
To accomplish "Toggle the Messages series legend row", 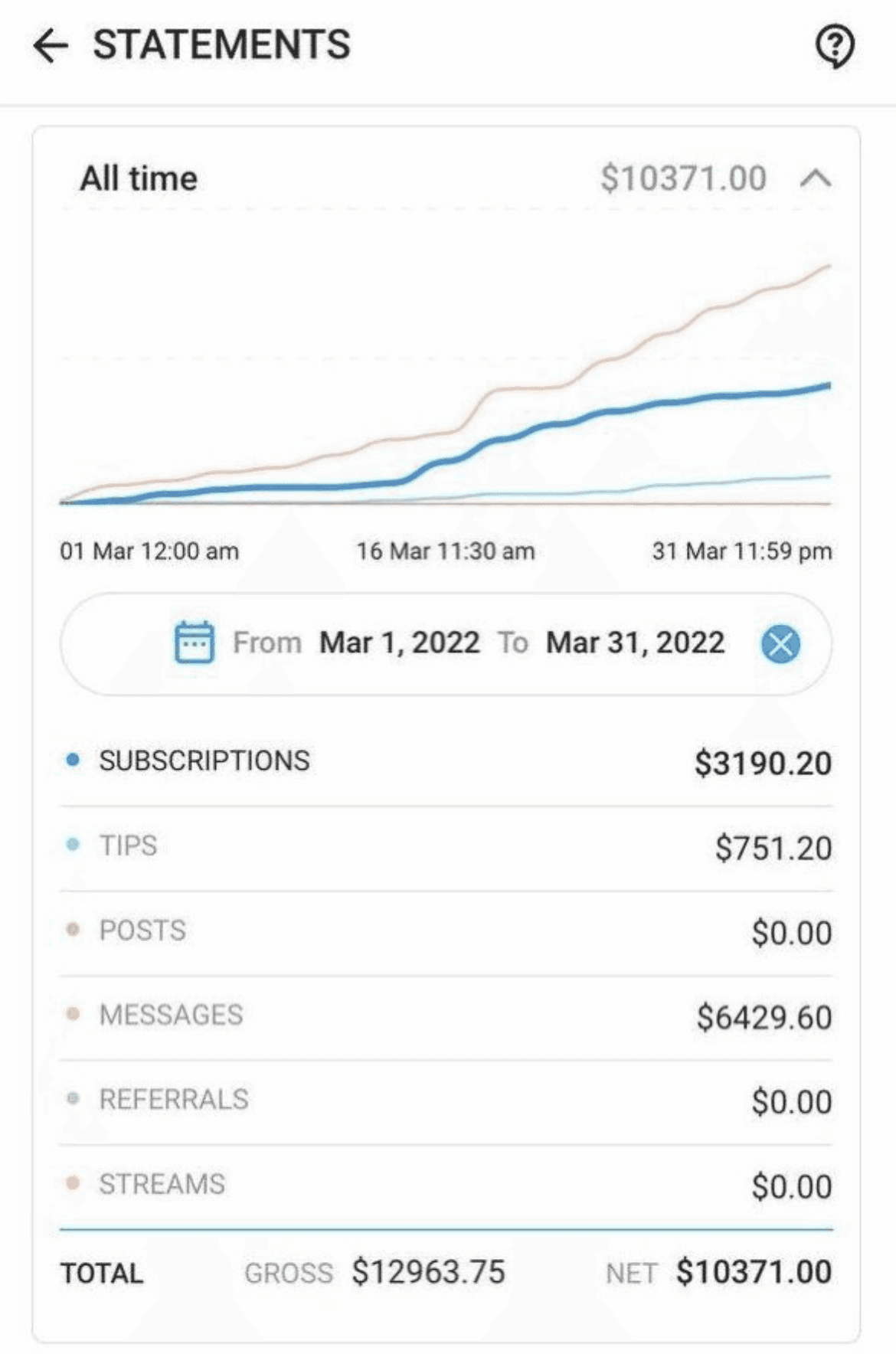I will tap(446, 1016).
